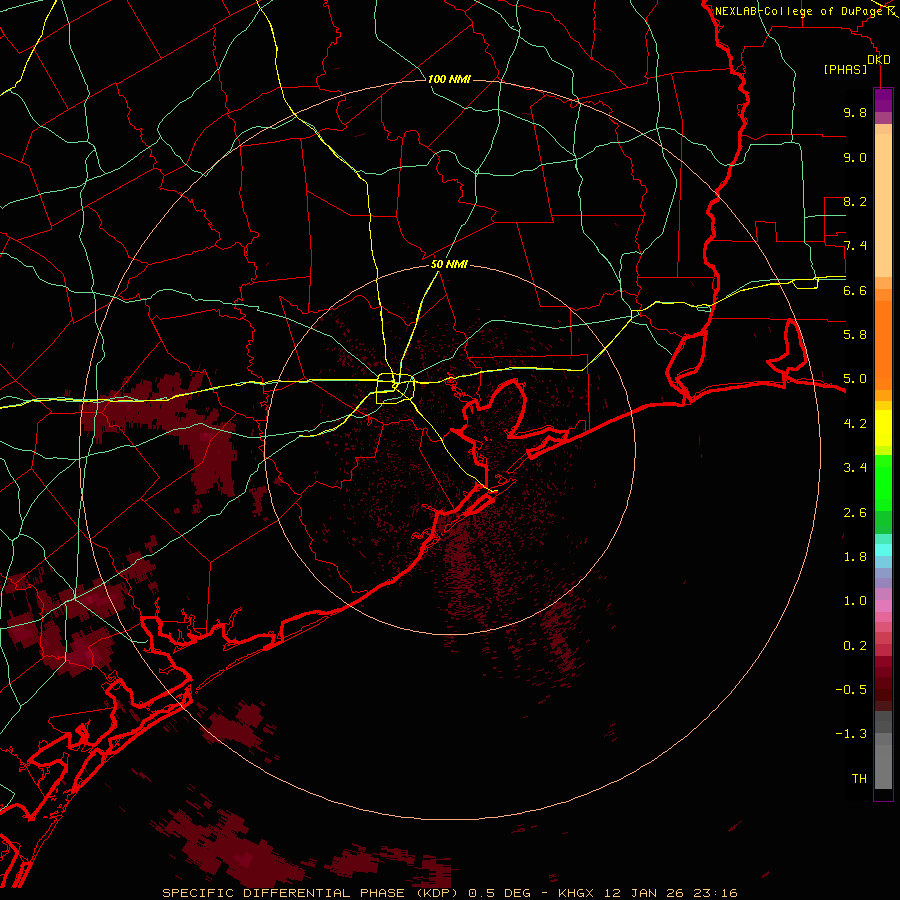The image size is (900, 900).
Task: Select the pink segment of the color bar
Action: (883, 606)
